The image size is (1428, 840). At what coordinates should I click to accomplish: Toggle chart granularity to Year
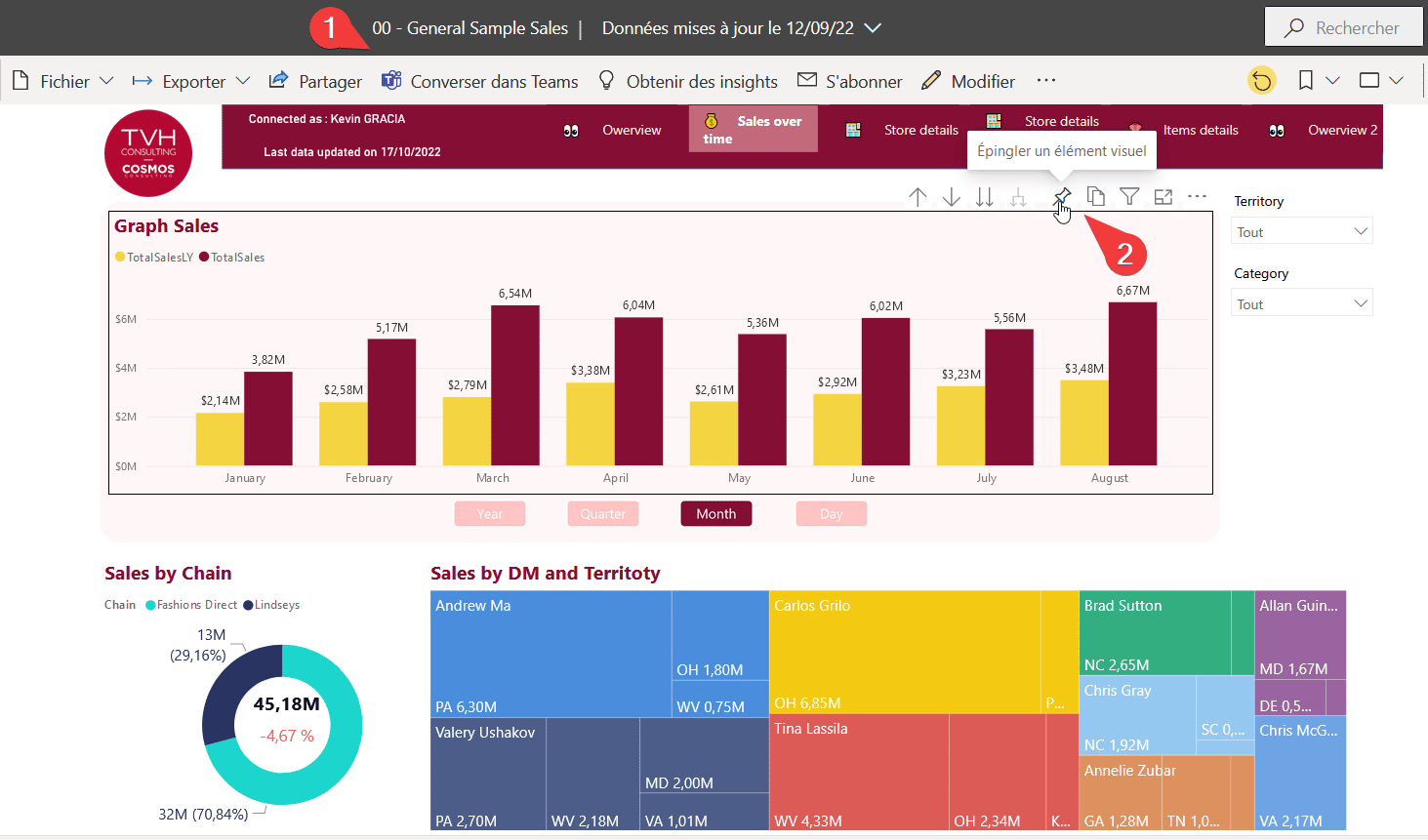[490, 514]
